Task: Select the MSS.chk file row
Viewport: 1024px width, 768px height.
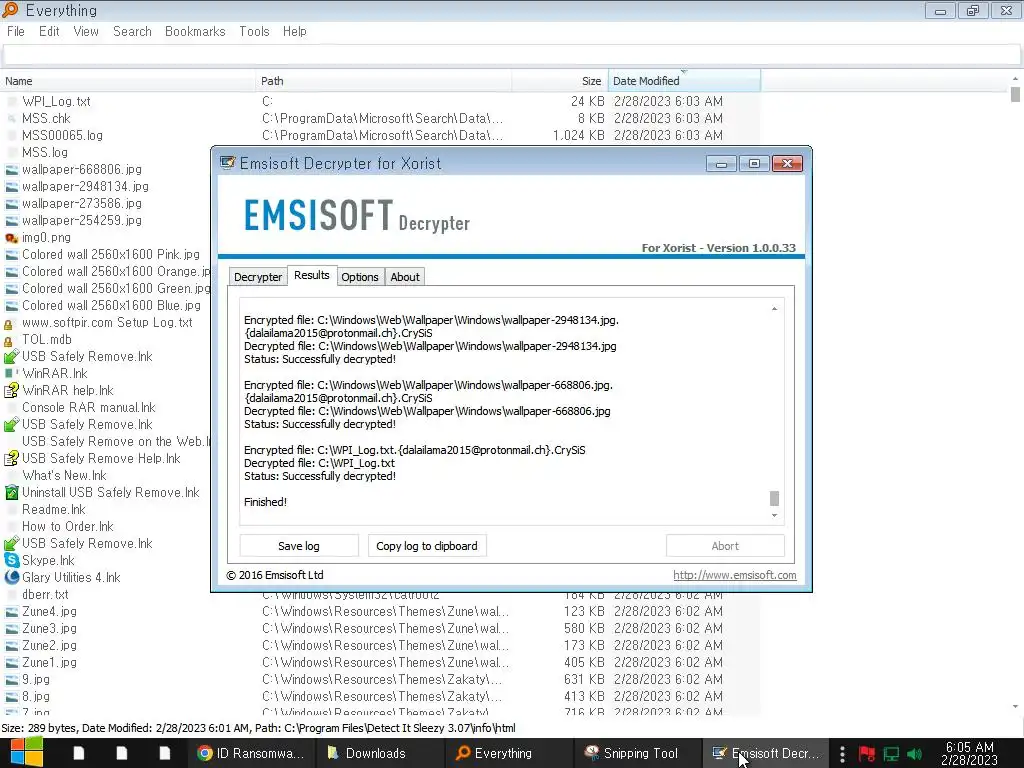Action: coord(381,118)
